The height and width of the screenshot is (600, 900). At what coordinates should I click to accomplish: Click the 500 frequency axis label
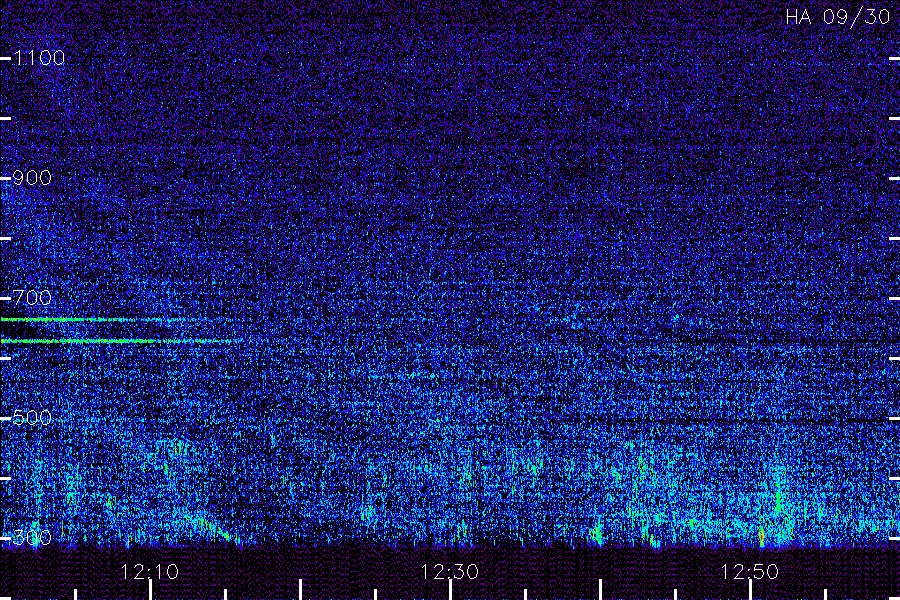[32, 417]
